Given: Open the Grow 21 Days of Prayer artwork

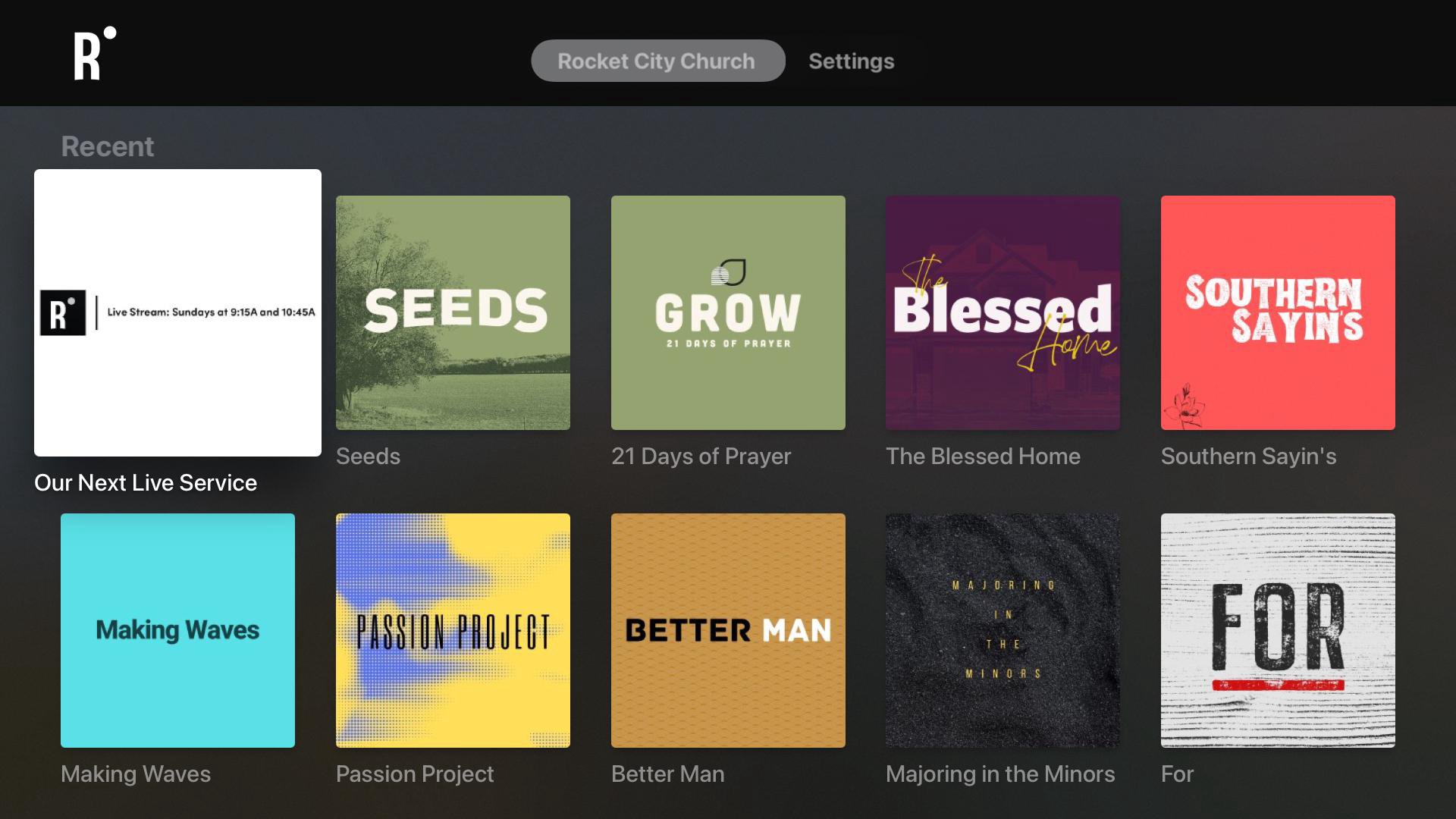Looking at the screenshot, I should coord(728,312).
